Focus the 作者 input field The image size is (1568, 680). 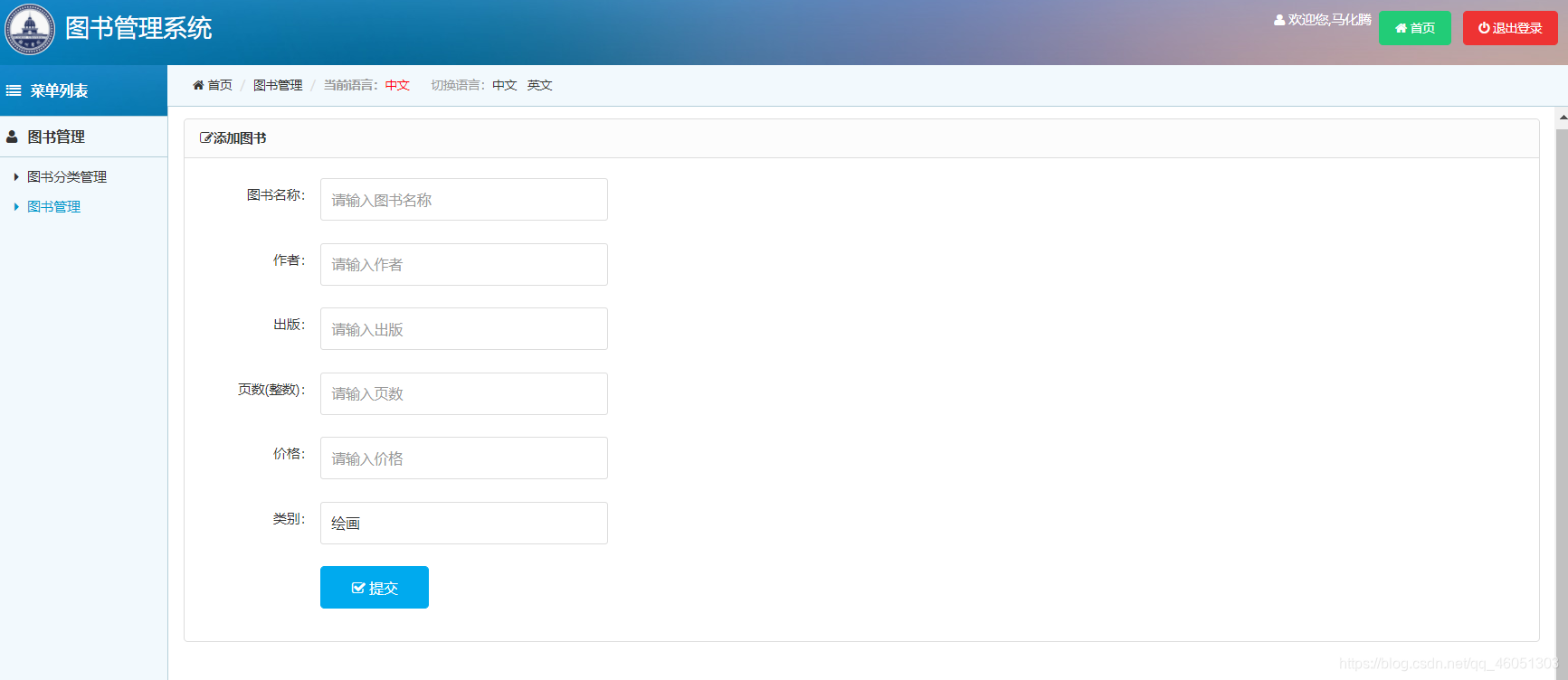click(464, 265)
